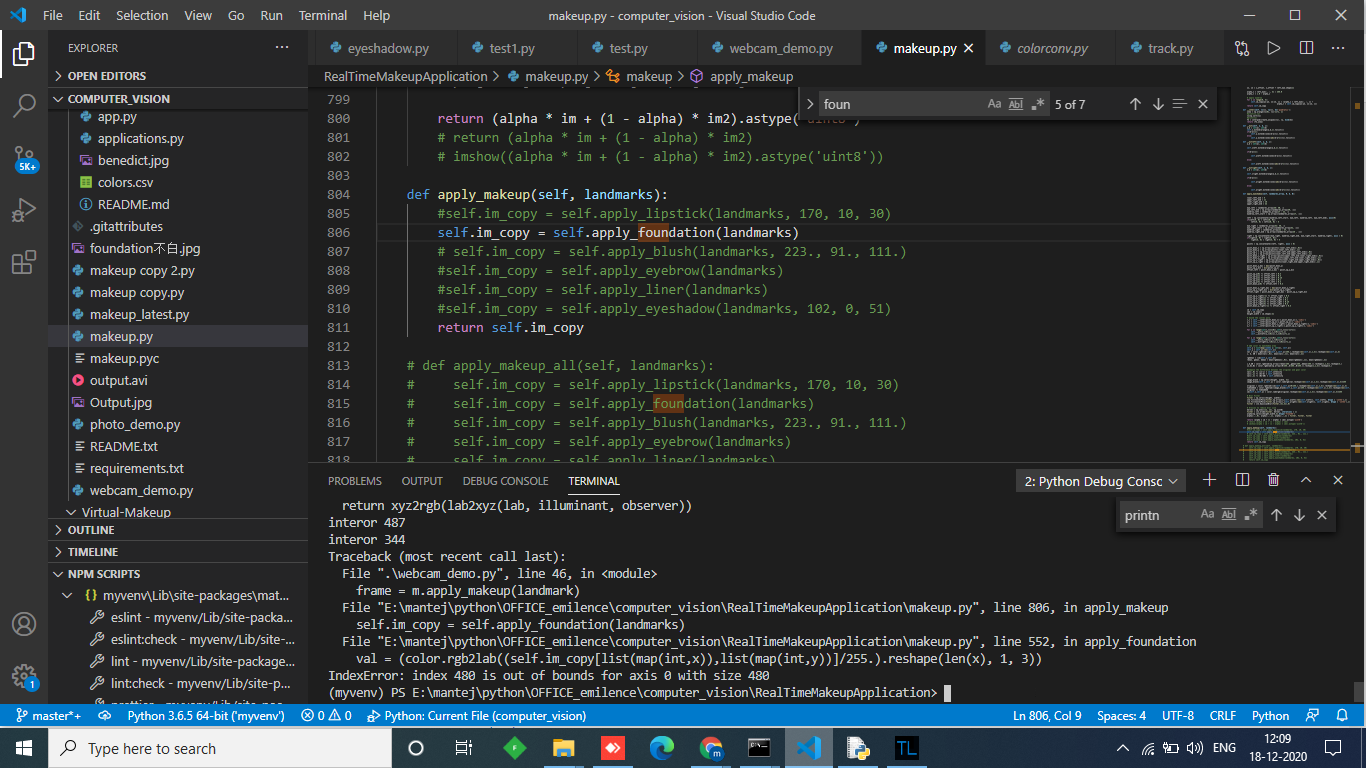Close the terminal panel
Image resolution: width=1366 pixels, height=768 pixels.
tap(1338, 480)
